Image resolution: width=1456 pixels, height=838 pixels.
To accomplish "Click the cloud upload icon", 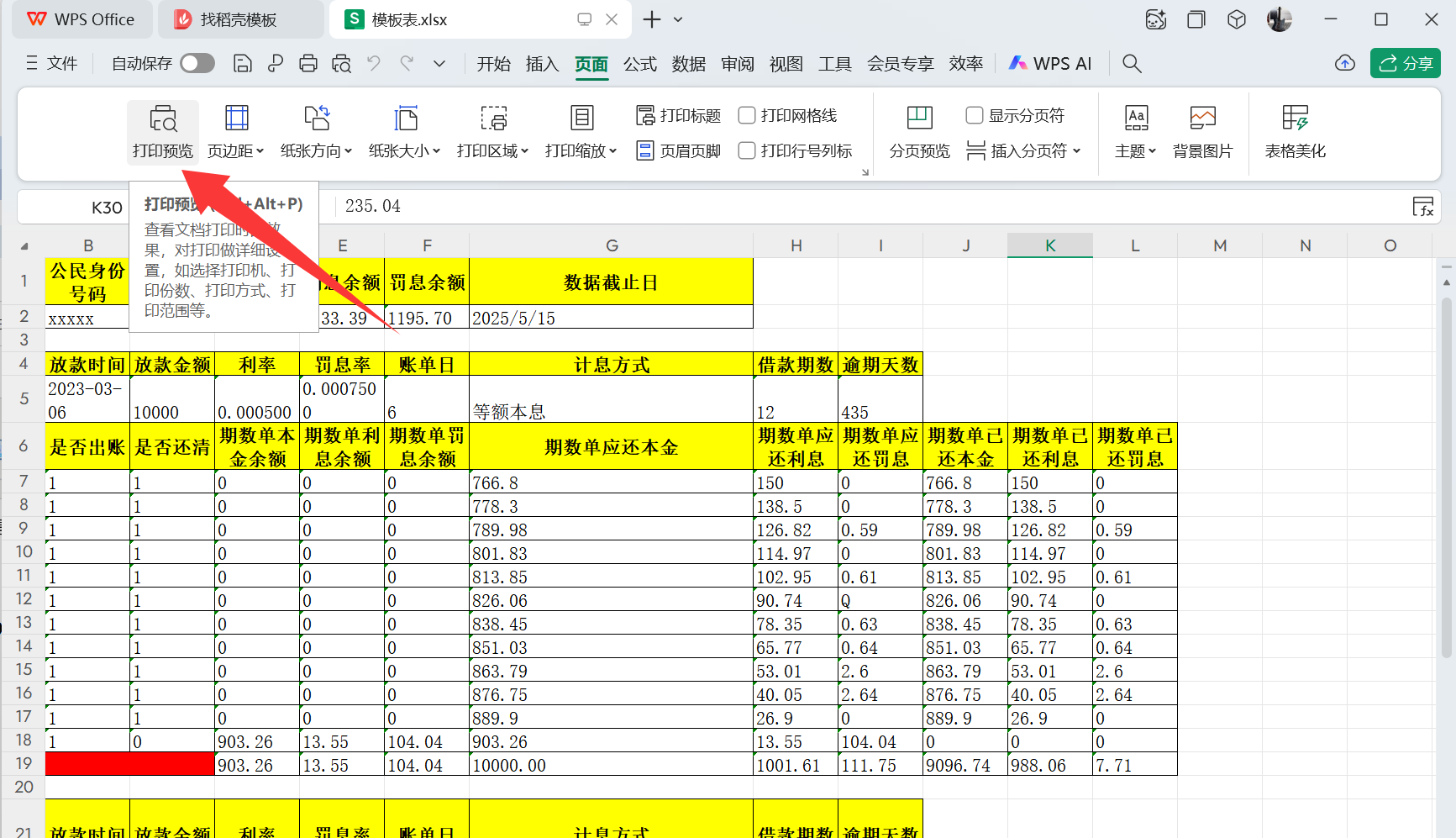I will (x=1345, y=63).
